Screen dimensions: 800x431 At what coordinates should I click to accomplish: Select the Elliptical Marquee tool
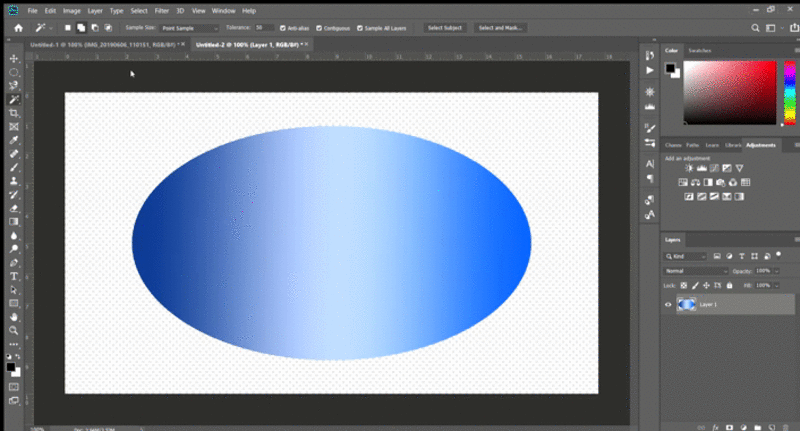(x=14, y=72)
